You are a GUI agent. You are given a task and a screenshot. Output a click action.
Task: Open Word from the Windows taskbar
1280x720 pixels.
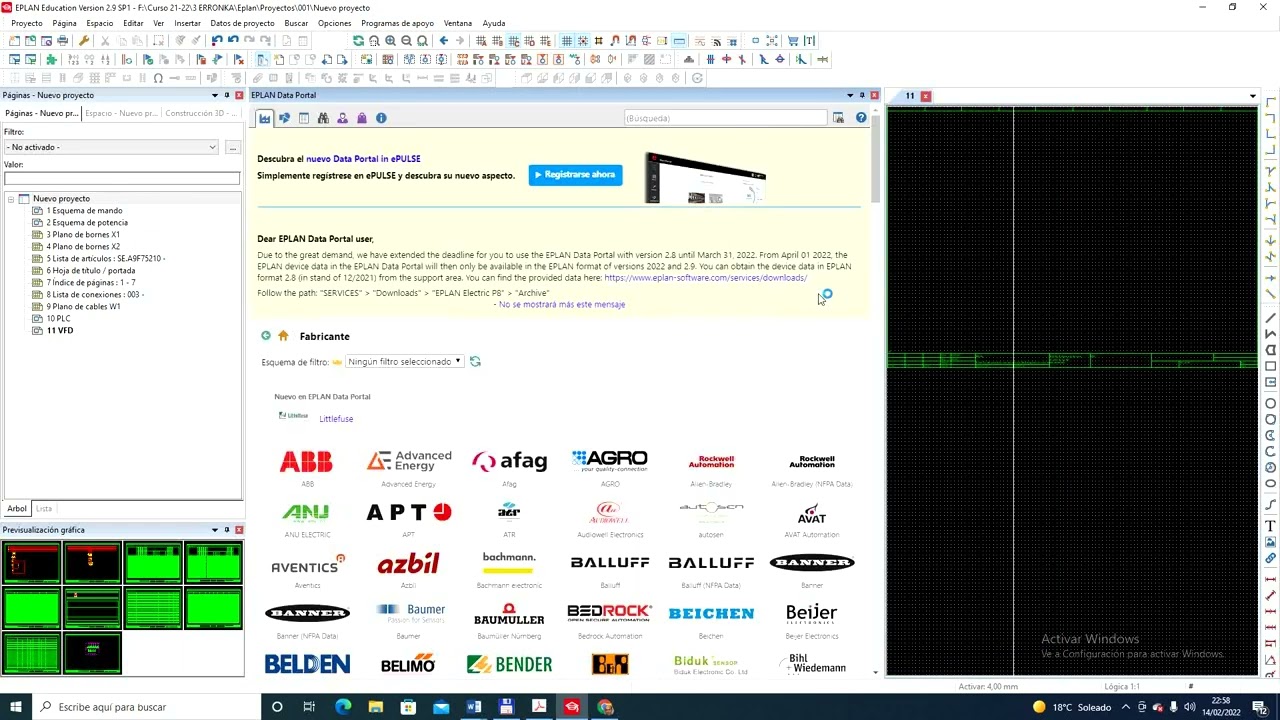click(x=474, y=707)
